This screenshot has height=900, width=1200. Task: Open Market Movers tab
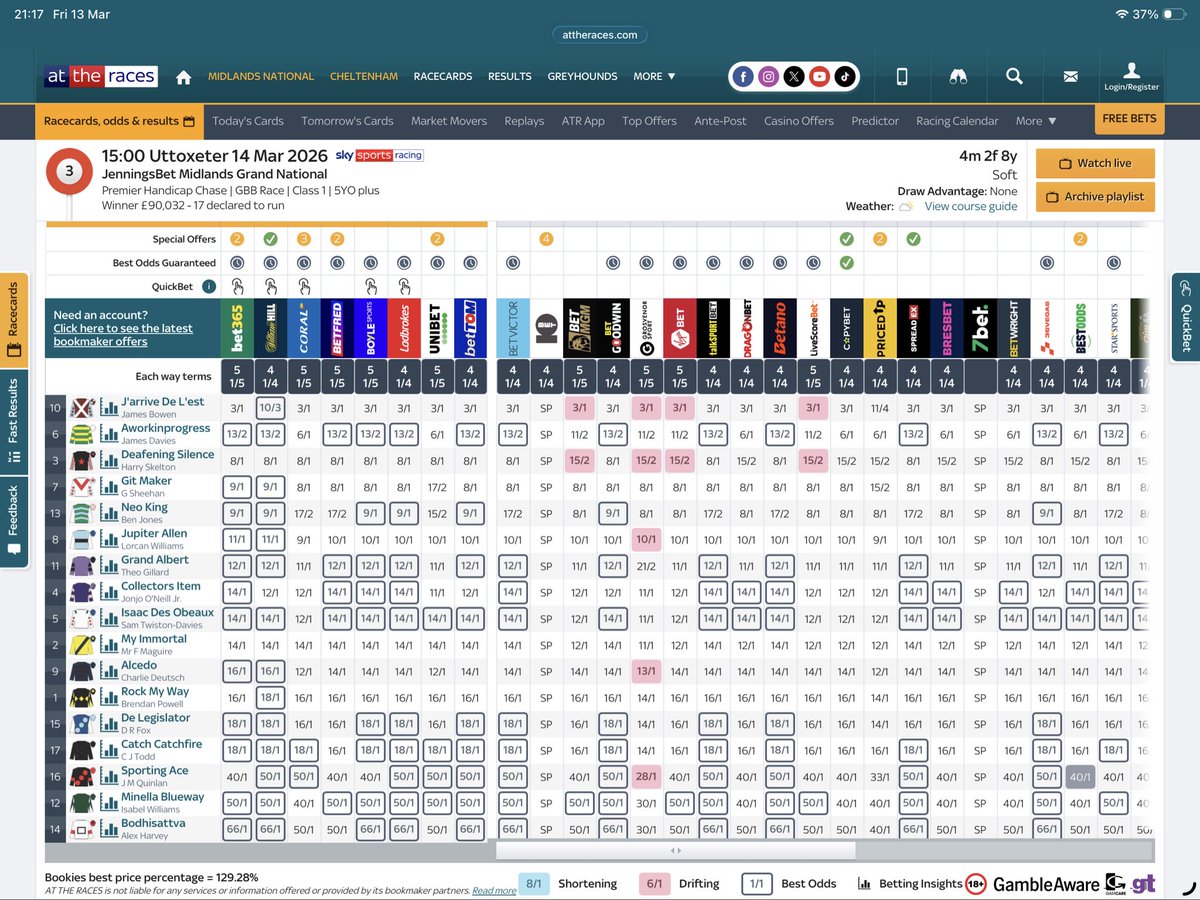pyautogui.click(x=449, y=121)
